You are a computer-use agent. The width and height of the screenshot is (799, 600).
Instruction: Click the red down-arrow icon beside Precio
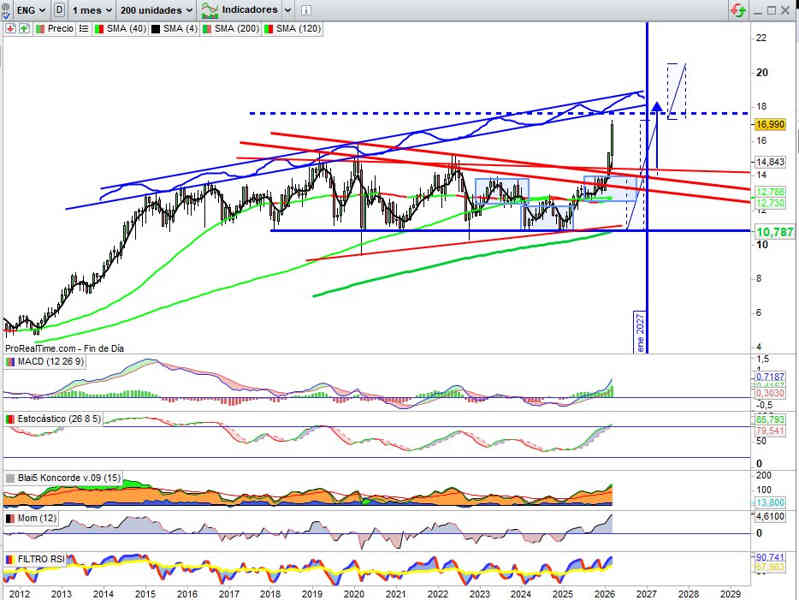tap(10, 29)
